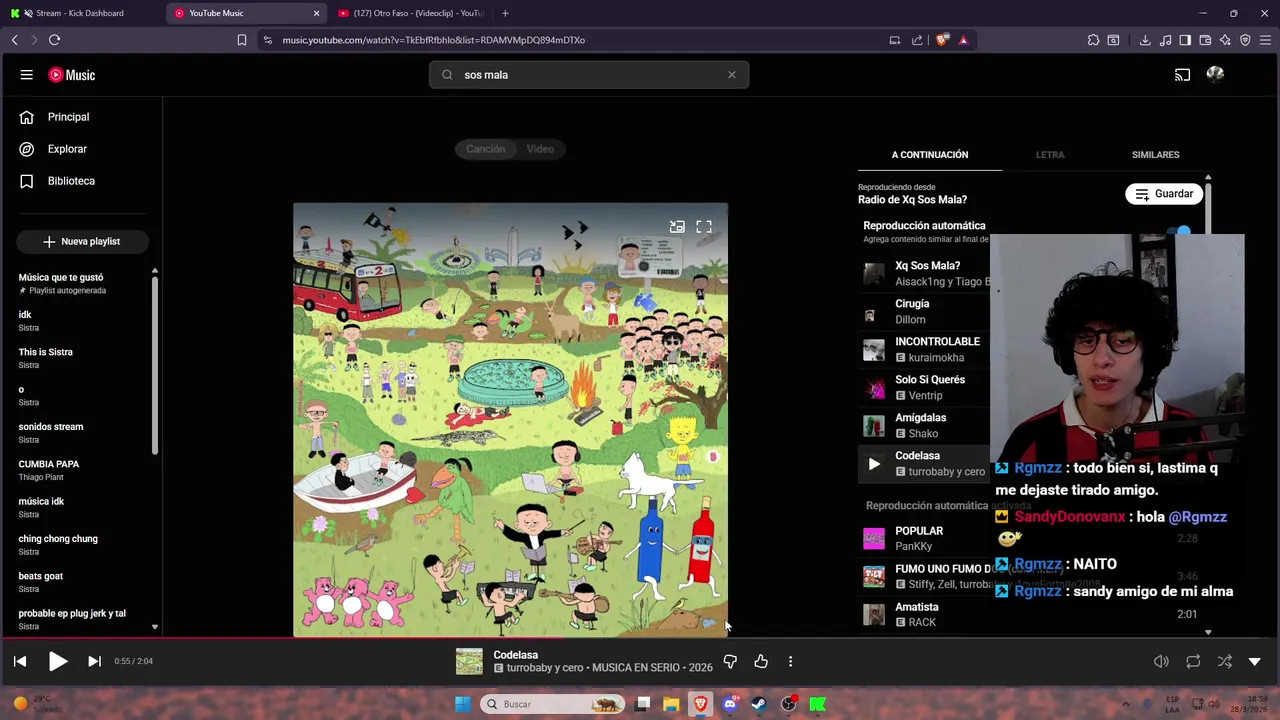Toggle browser sidebar panel
This screenshot has width=1280, height=720.
point(1185,40)
